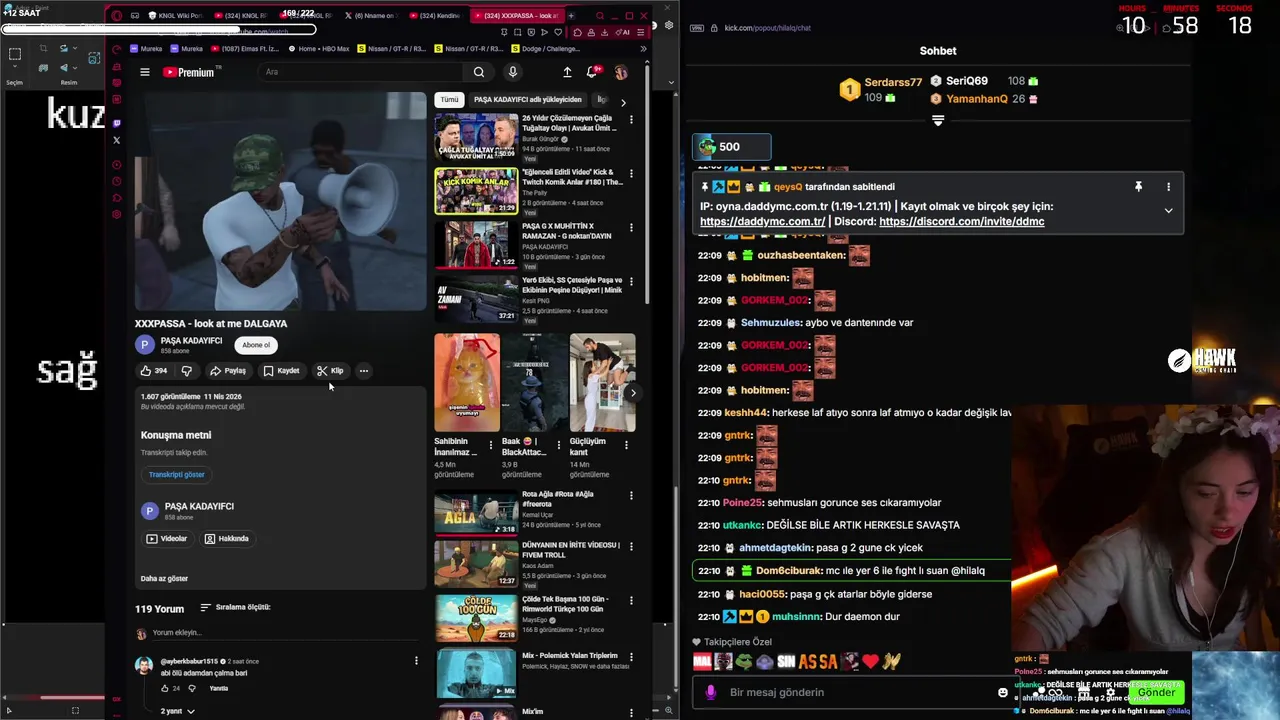Open new browser tab with plus button
Image resolution: width=1280 pixels, height=720 pixels.
(571, 16)
